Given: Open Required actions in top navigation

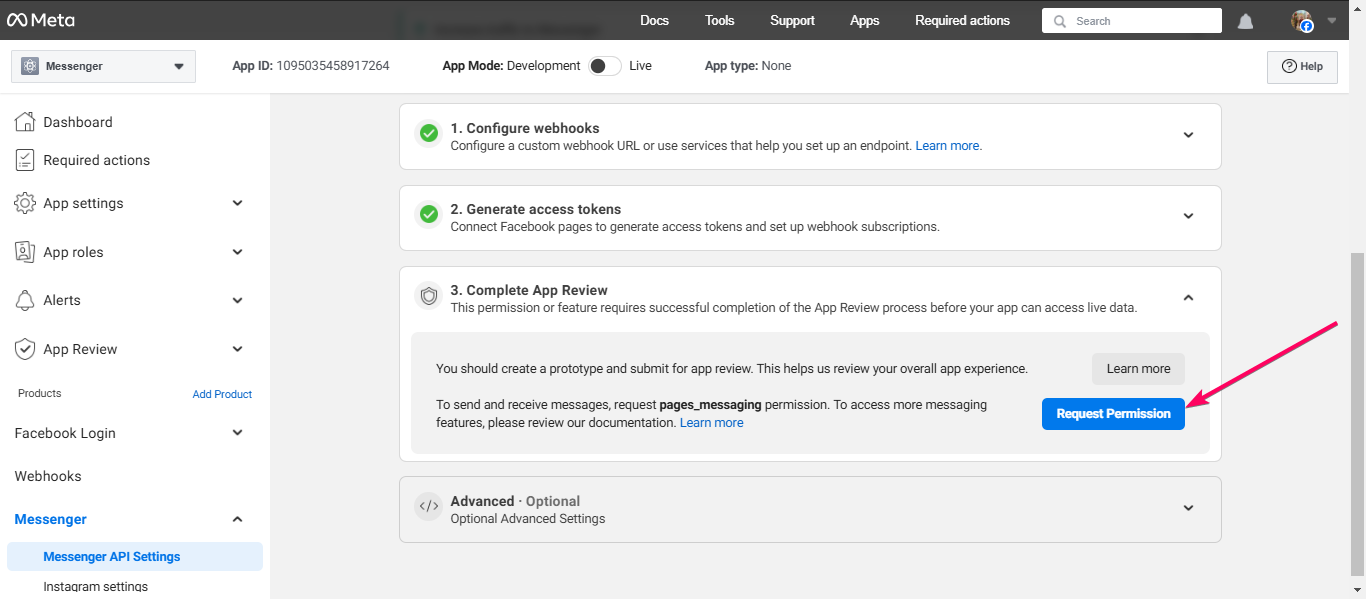Looking at the screenshot, I should tap(962, 20).
